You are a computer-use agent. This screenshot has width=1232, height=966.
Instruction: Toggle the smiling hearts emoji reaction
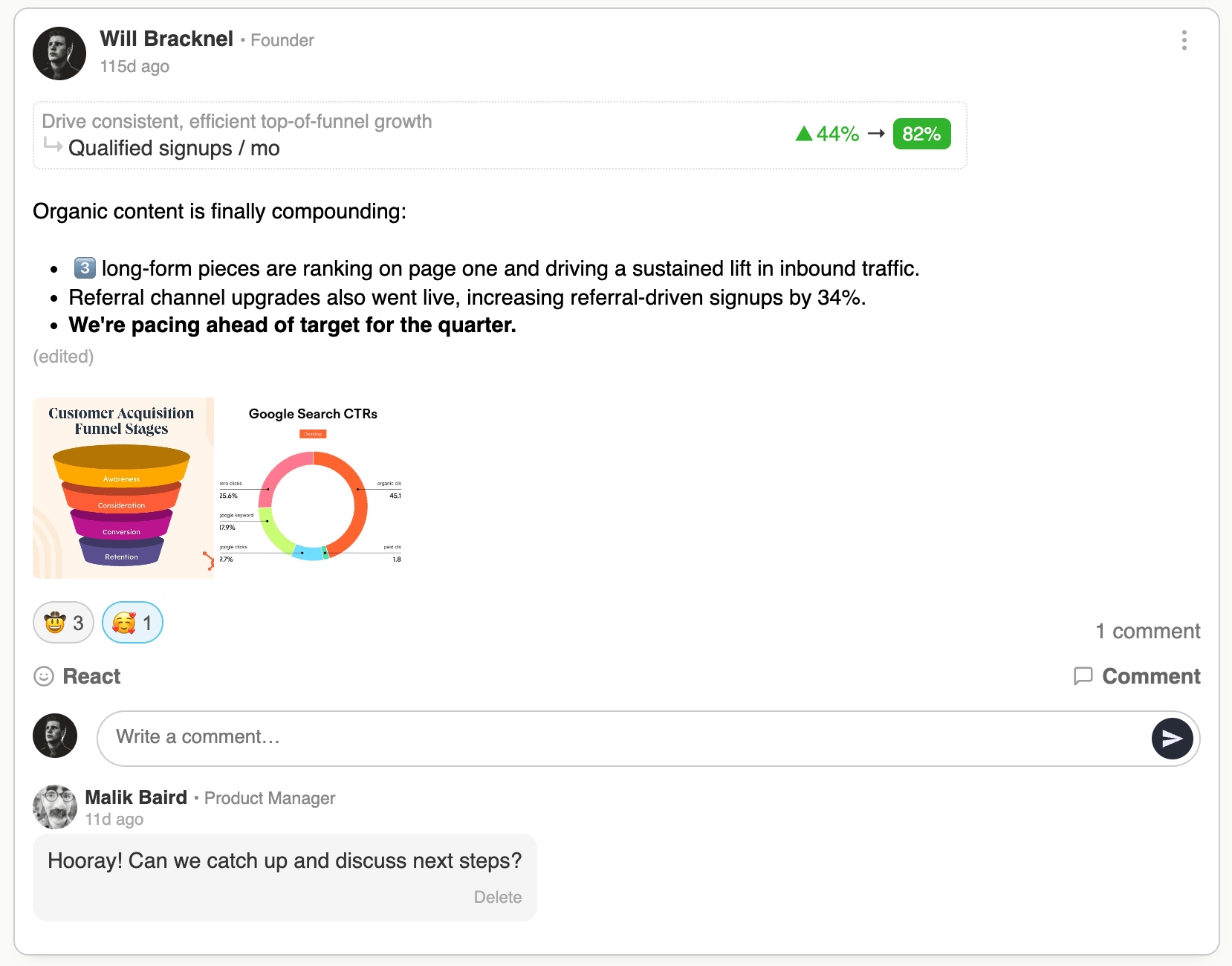tap(132, 623)
